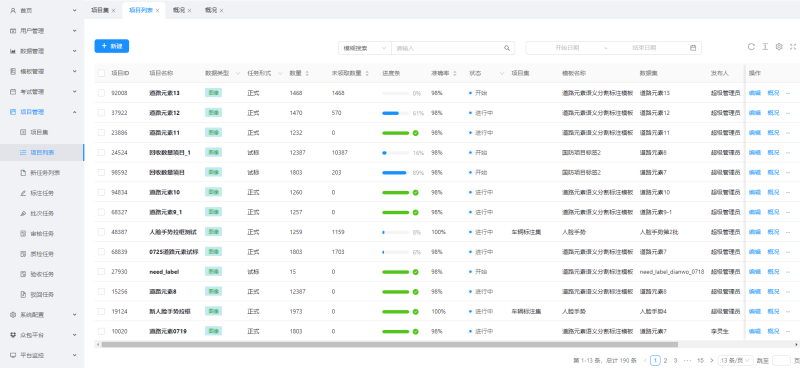Click the refresh icon above the table
Viewport: 800px width, 368px height.
click(751, 47)
